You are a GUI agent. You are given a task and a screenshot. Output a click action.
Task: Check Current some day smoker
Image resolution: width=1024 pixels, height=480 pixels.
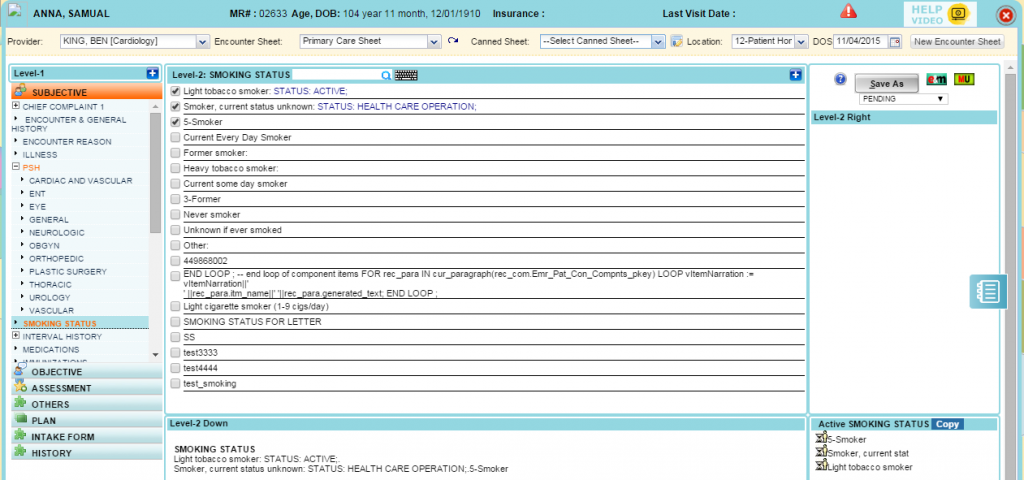(175, 184)
